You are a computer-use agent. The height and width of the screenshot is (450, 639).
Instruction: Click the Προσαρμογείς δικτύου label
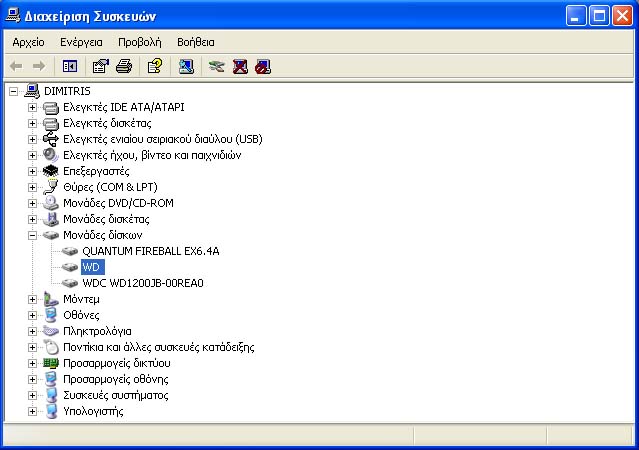[117, 363]
